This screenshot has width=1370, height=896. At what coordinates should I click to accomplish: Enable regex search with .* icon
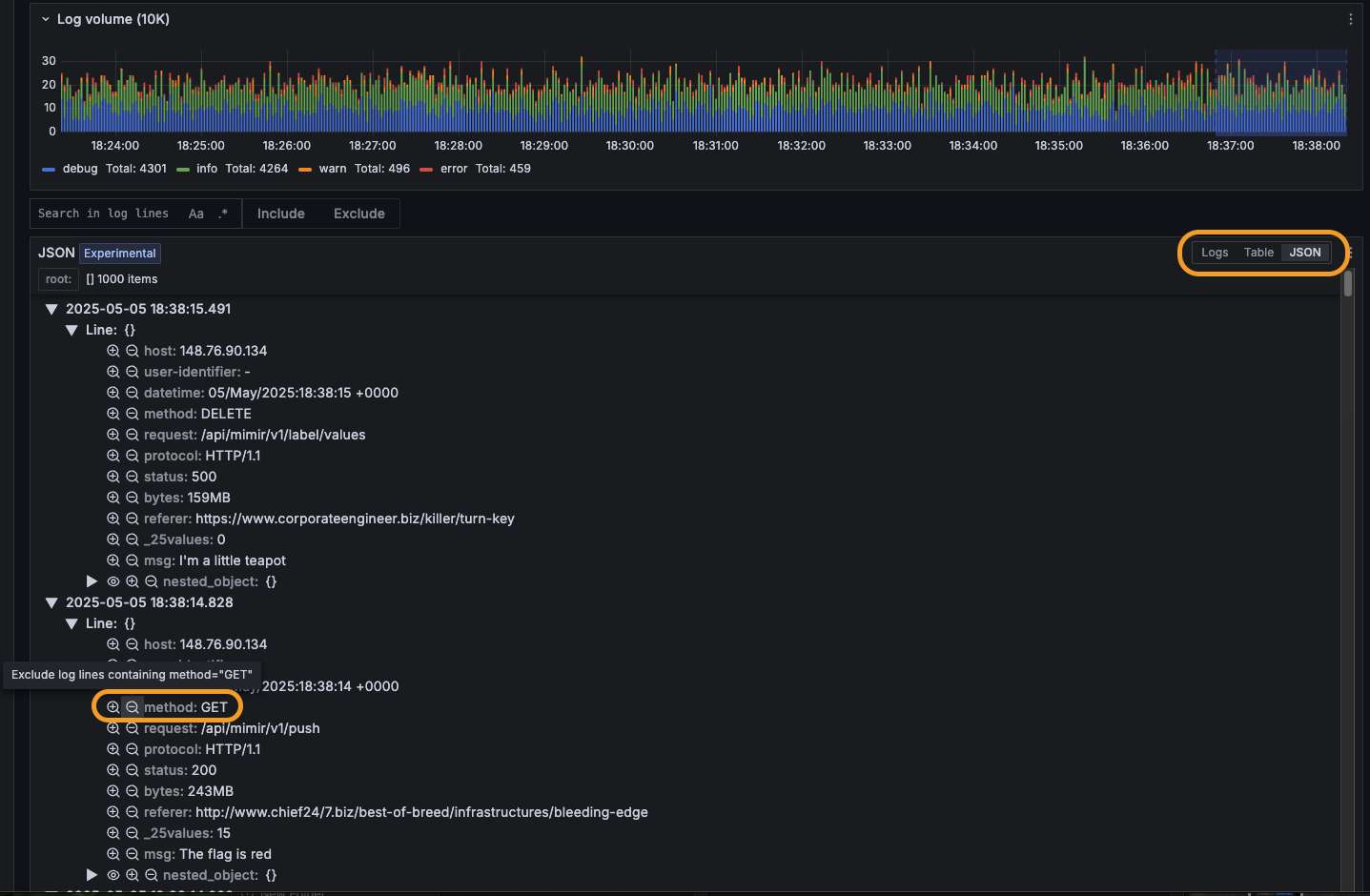(x=222, y=214)
